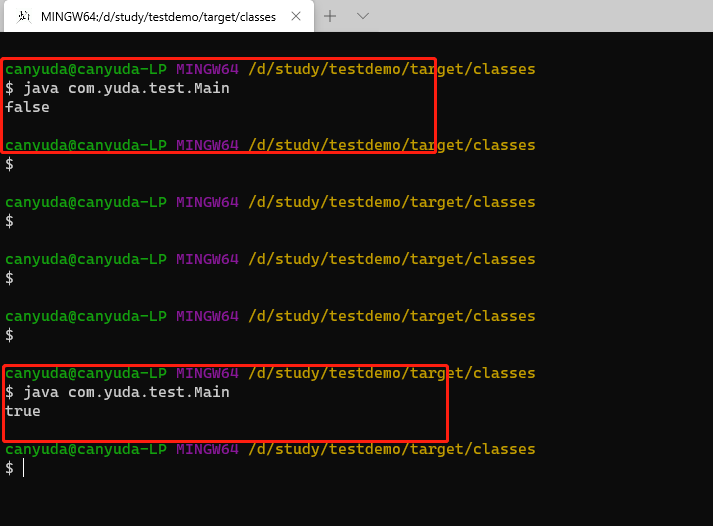Click the green username in the bottom prompt

coord(86,450)
